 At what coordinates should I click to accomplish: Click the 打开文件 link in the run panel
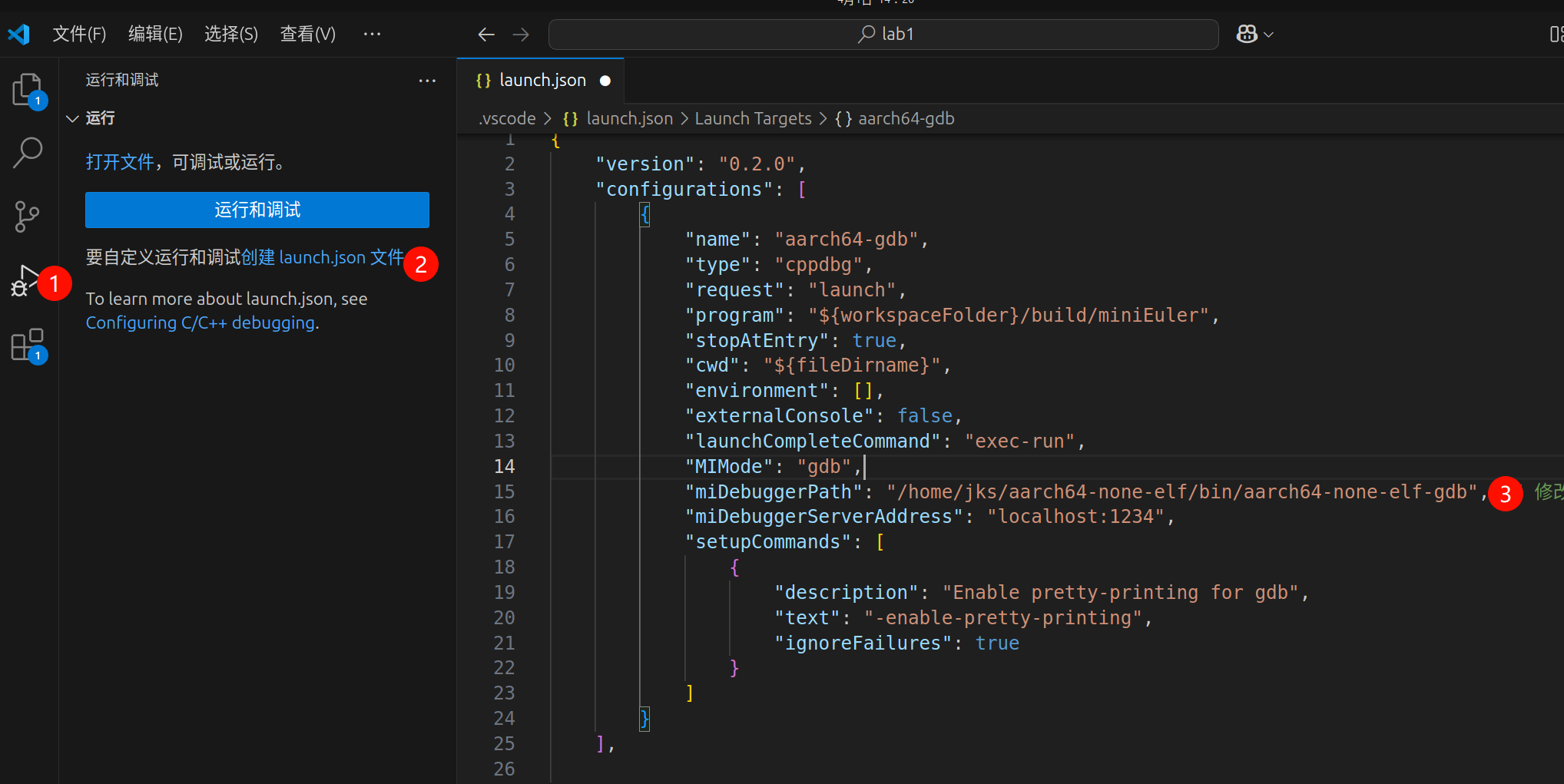(x=120, y=162)
